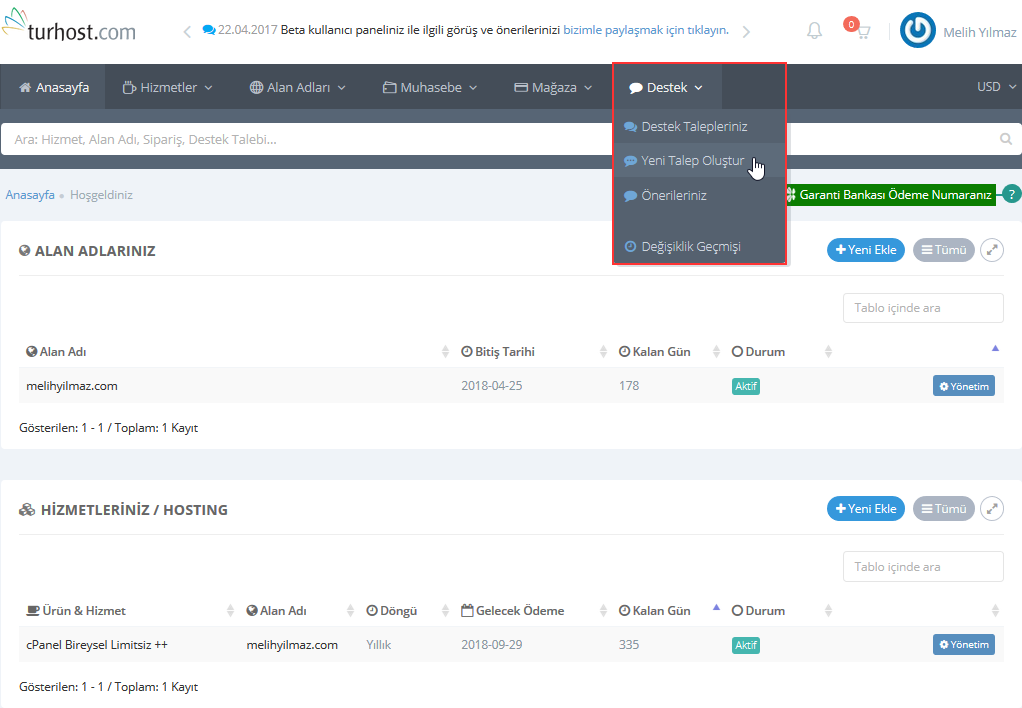
Task: Click the Garanti Bankası Ödeme Numaranız banner
Action: point(893,195)
